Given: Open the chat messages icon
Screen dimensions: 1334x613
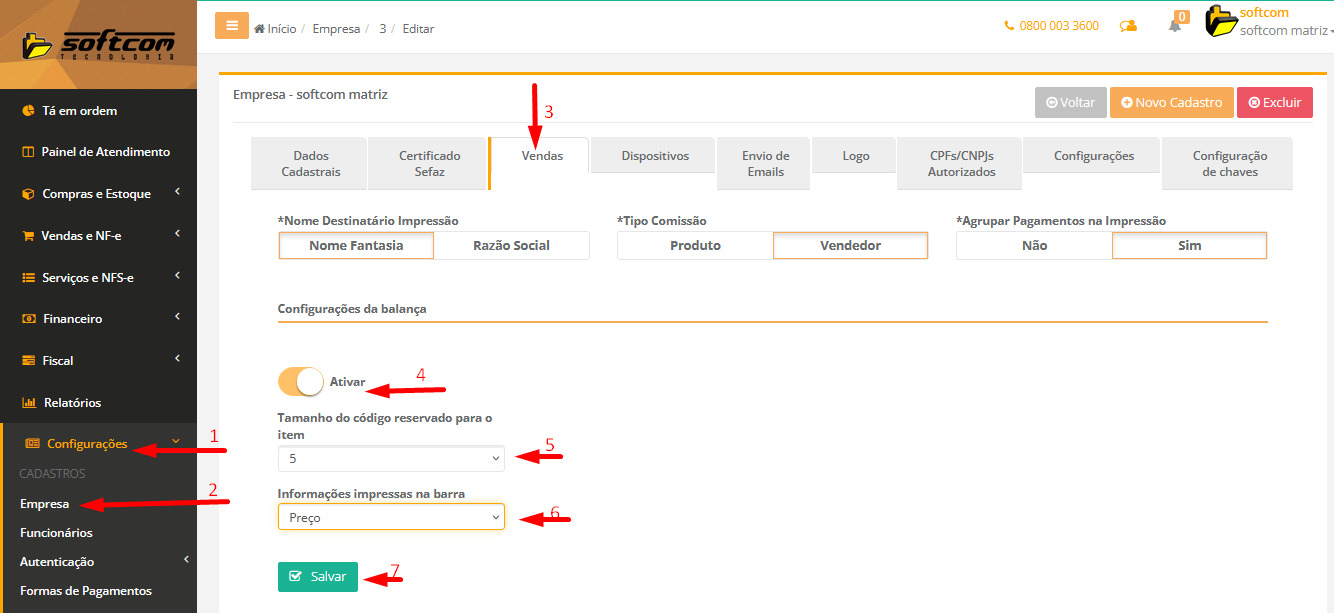Looking at the screenshot, I should (1128, 26).
